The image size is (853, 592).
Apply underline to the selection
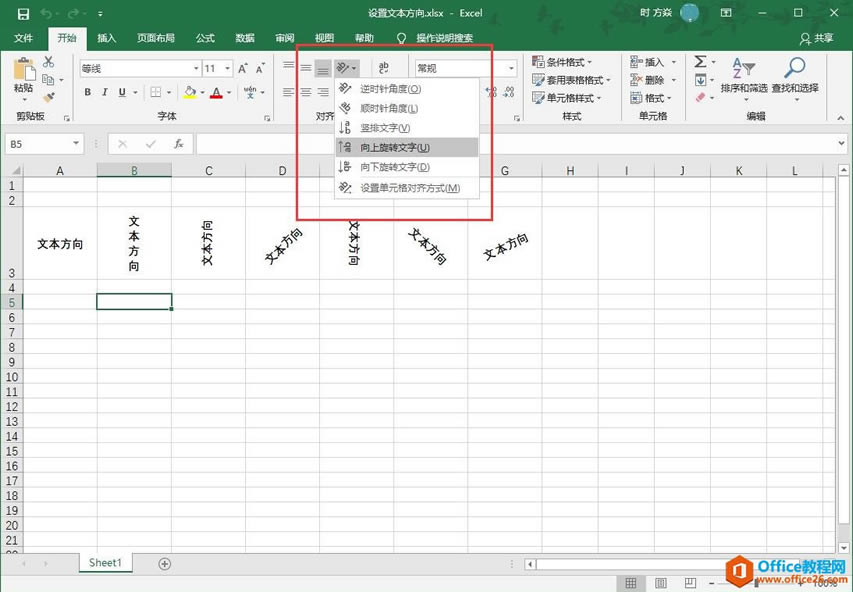(120, 92)
